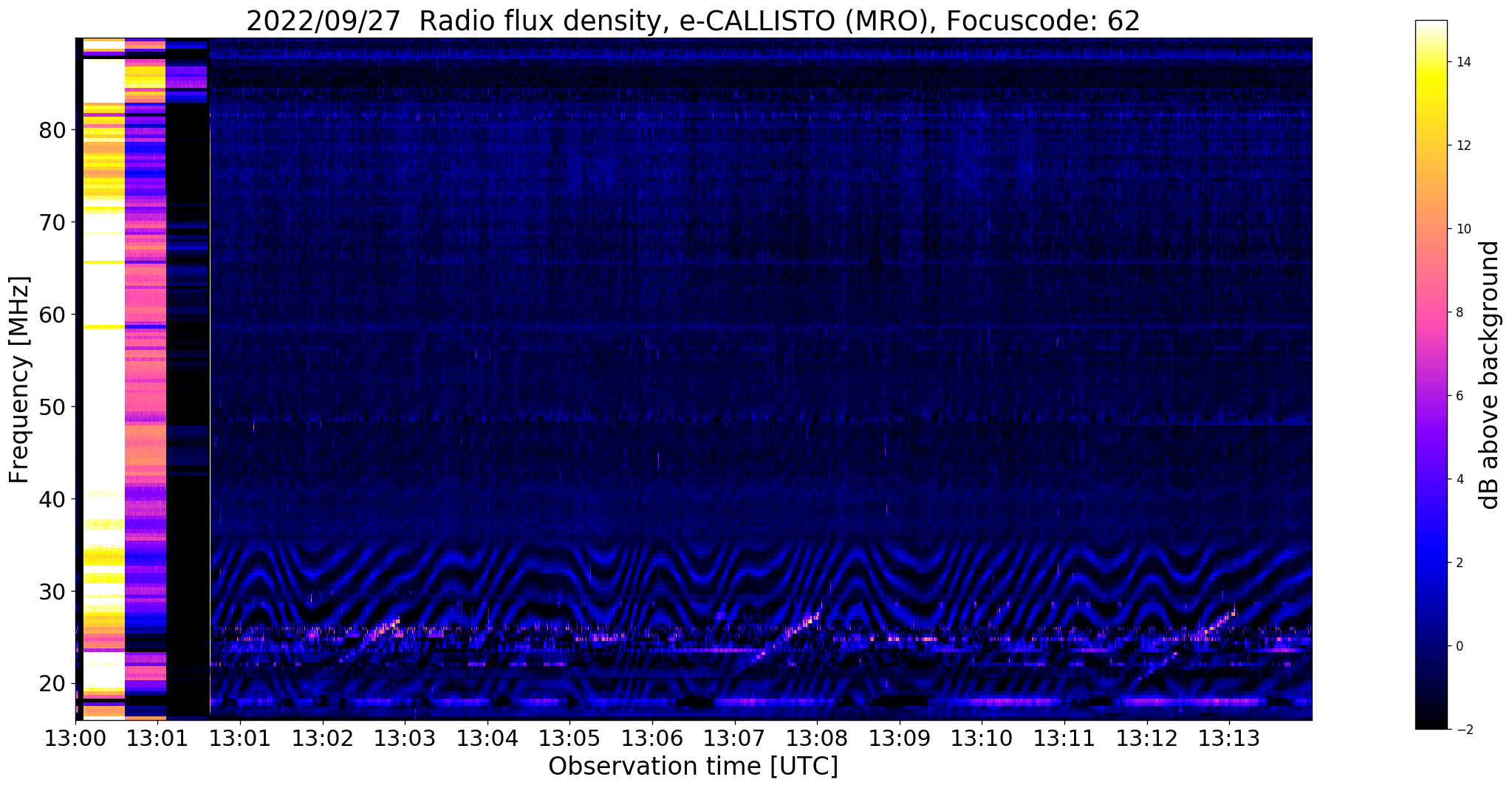
Task: Select the 70 MHz frequency tick label
Action: point(52,222)
